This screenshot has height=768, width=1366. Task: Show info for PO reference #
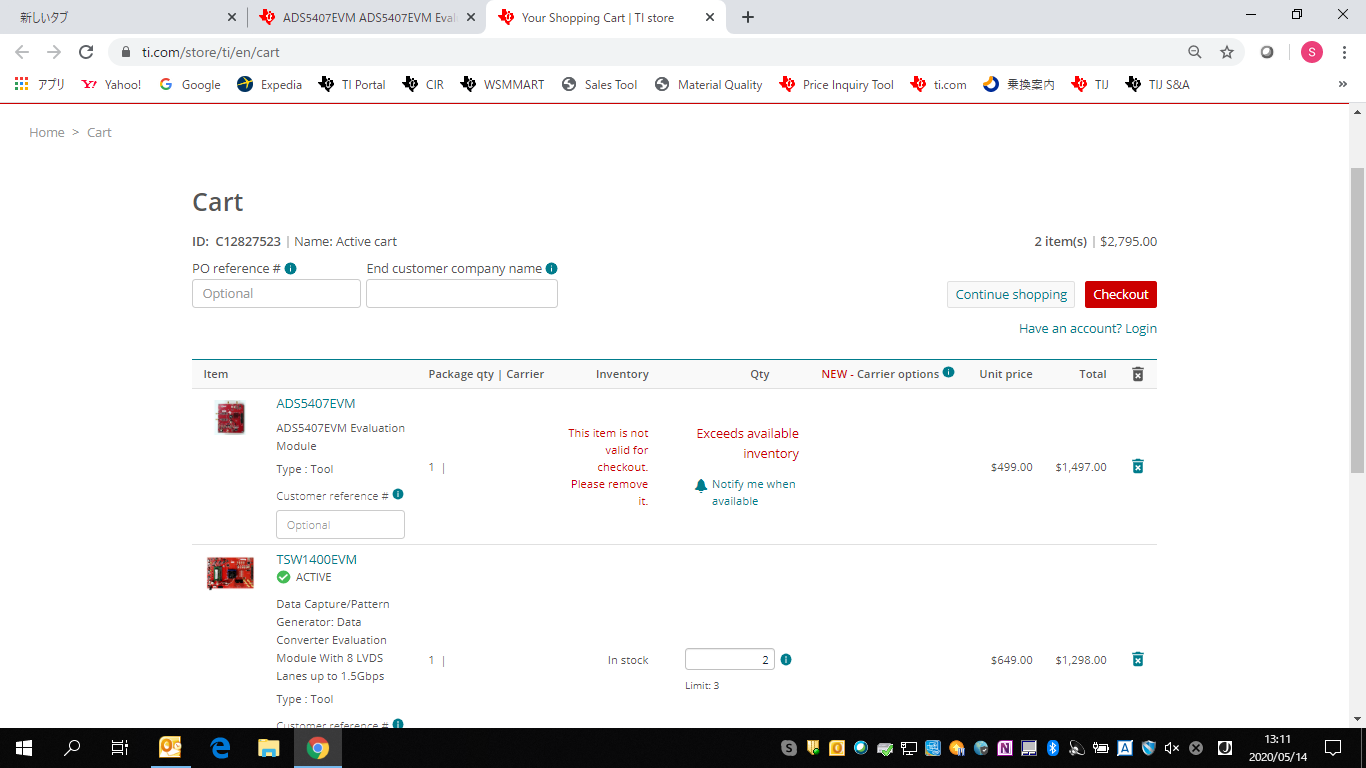(x=290, y=268)
